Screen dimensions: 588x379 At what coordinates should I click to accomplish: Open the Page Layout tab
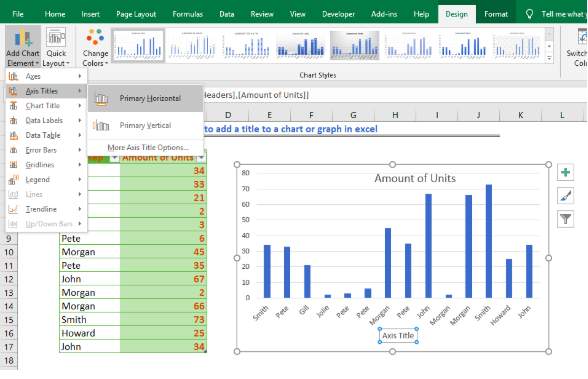[x=136, y=14]
